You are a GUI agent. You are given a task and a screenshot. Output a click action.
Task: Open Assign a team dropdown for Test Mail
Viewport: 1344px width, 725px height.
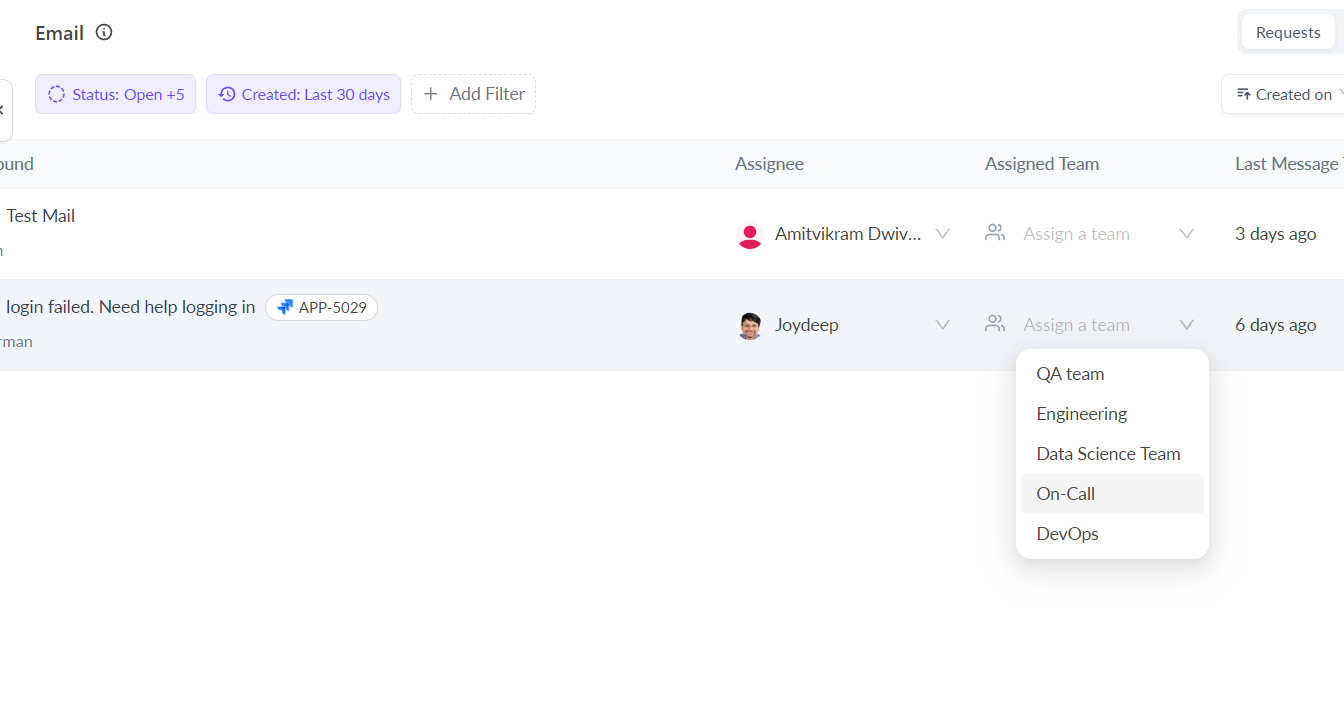pyautogui.click(x=1186, y=234)
